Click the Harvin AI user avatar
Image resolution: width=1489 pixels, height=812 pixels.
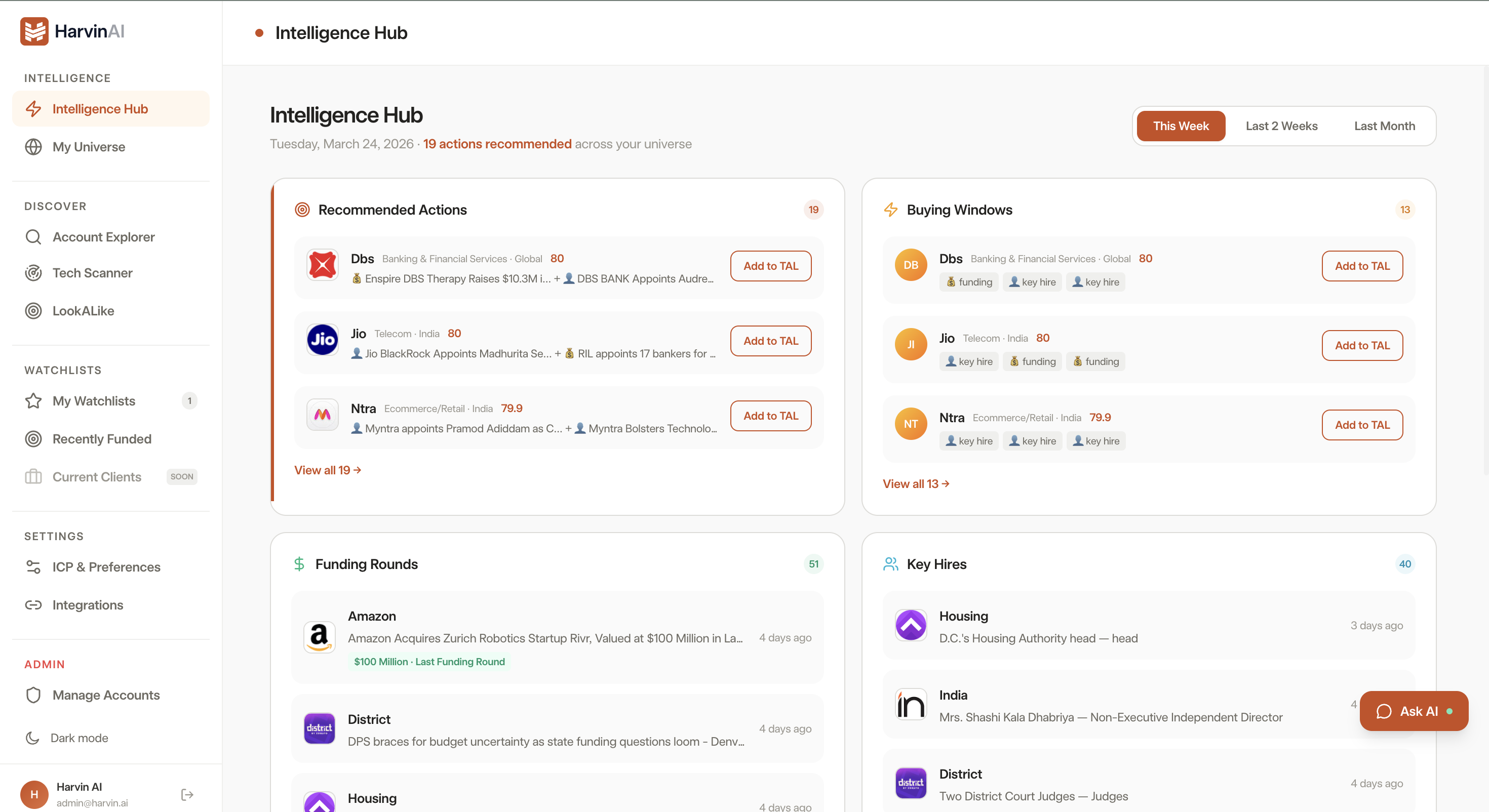(34, 795)
